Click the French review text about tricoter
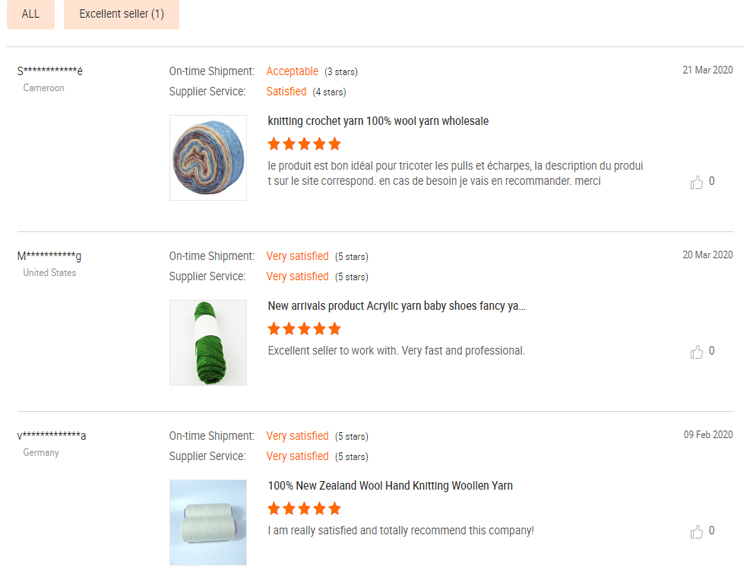 tap(455, 174)
